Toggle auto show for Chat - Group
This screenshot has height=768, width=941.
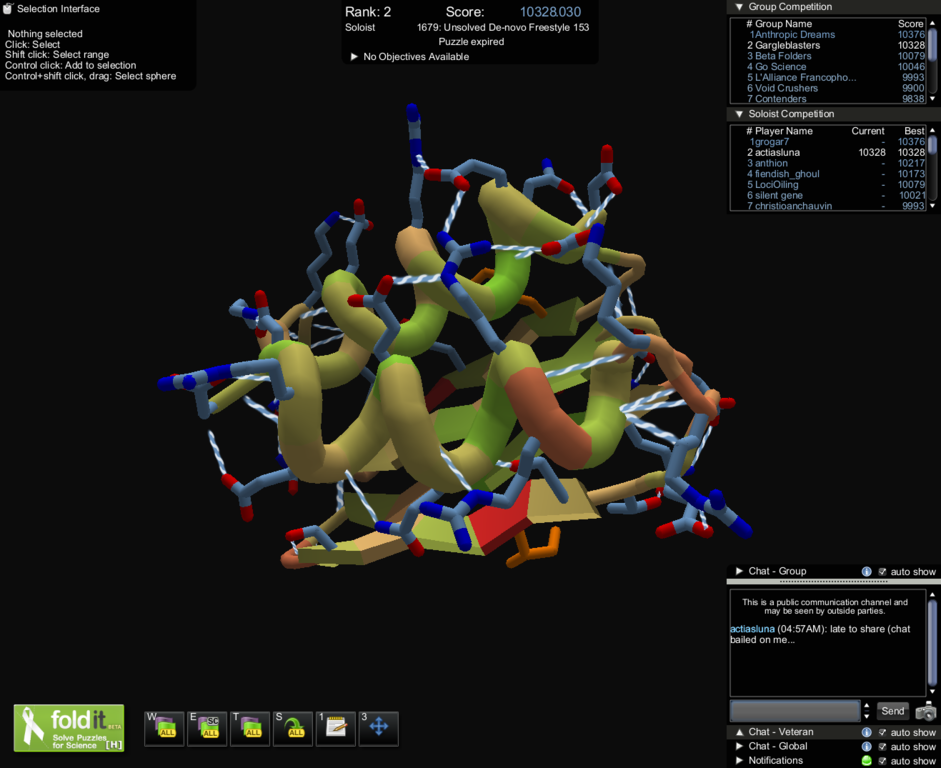(882, 572)
